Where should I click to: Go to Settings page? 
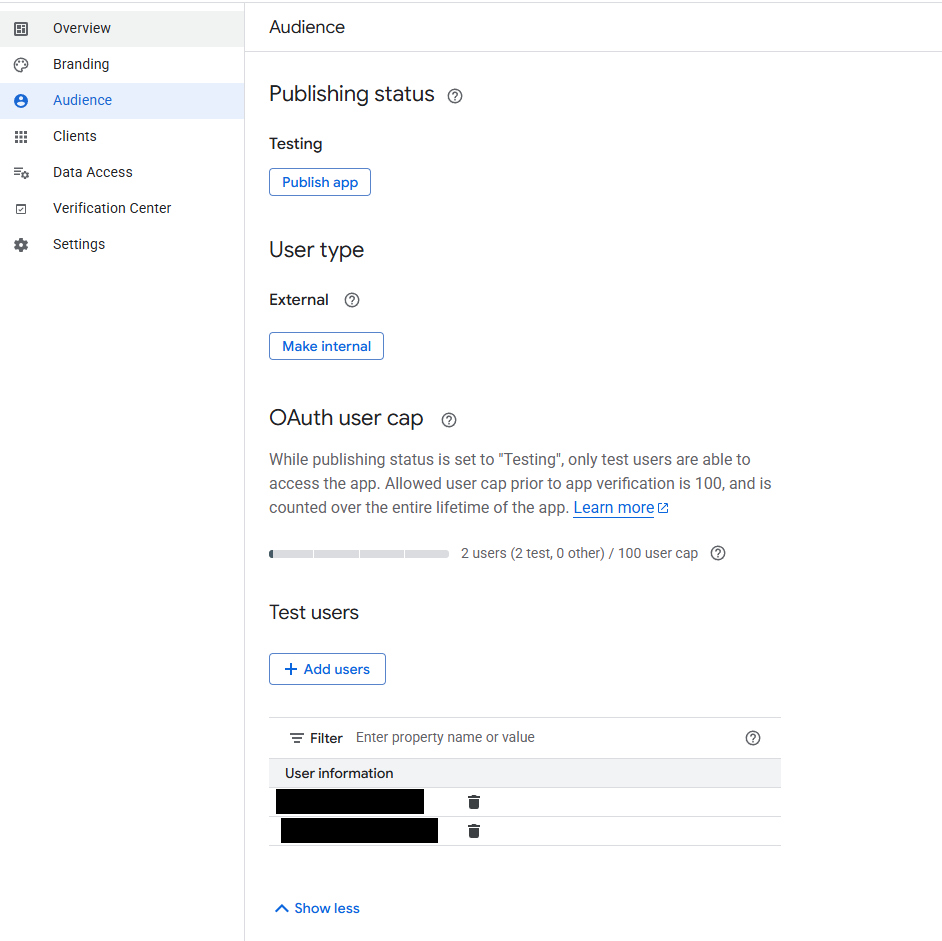pos(122,245)
